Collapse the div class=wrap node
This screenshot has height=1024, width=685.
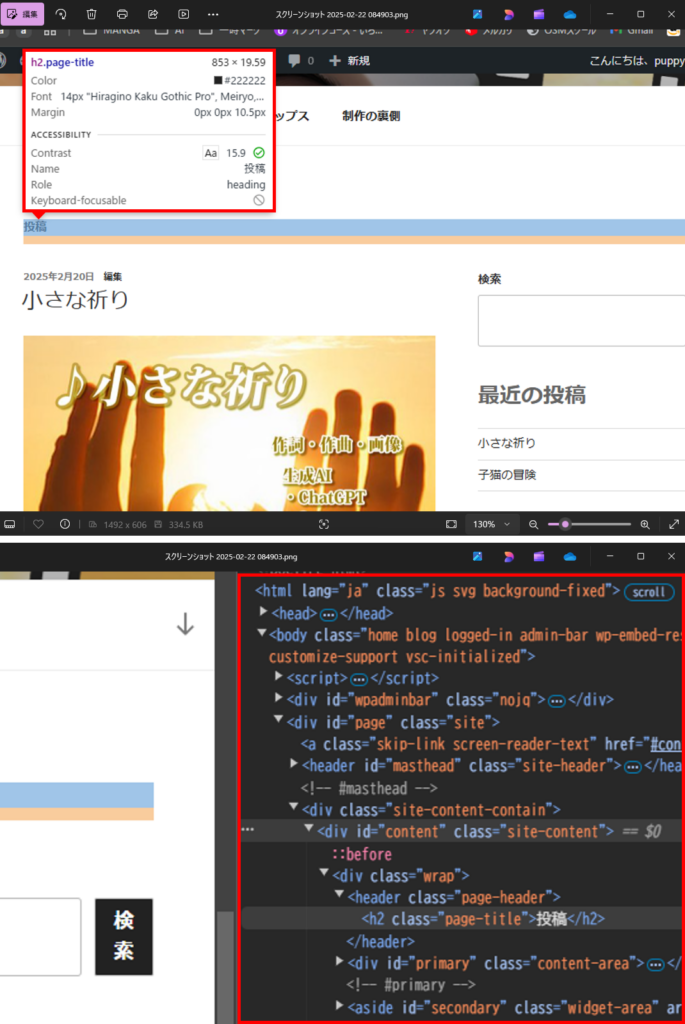(324, 872)
